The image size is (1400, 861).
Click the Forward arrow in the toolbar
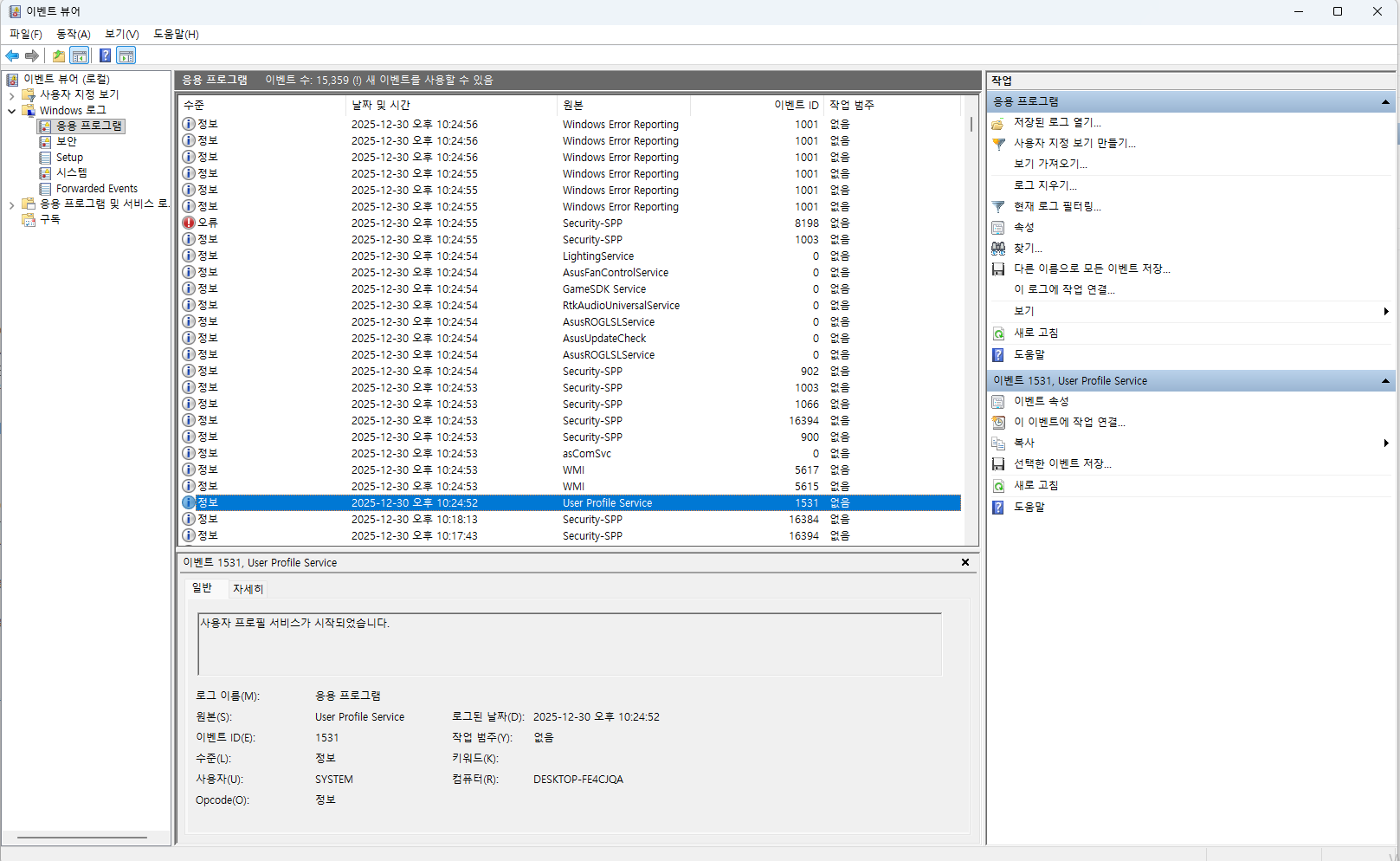pos(32,56)
